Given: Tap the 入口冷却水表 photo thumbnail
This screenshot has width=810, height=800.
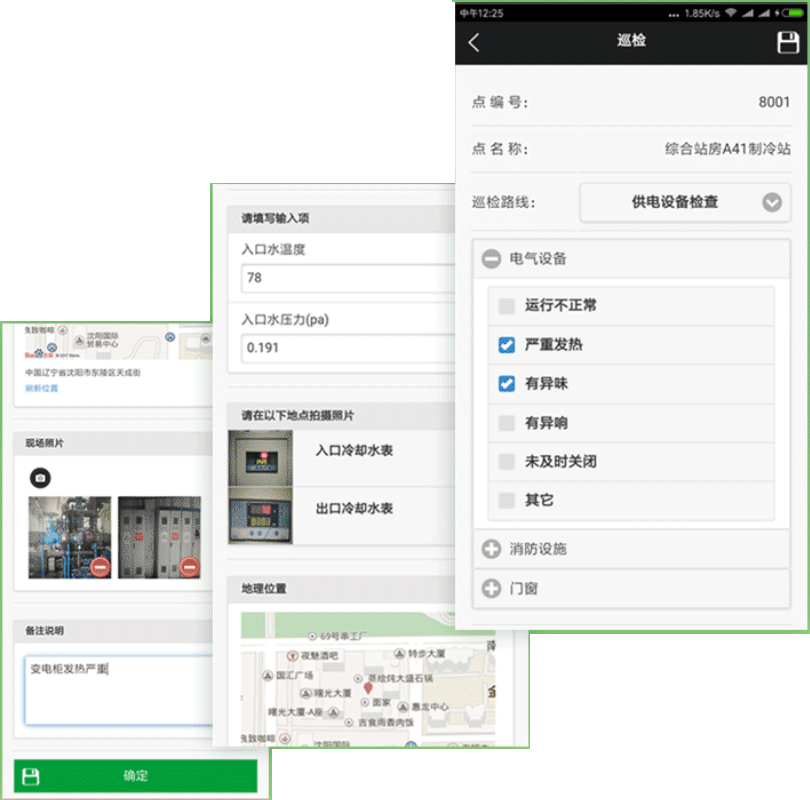Looking at the screenshot, I should [x=260, y=458].
